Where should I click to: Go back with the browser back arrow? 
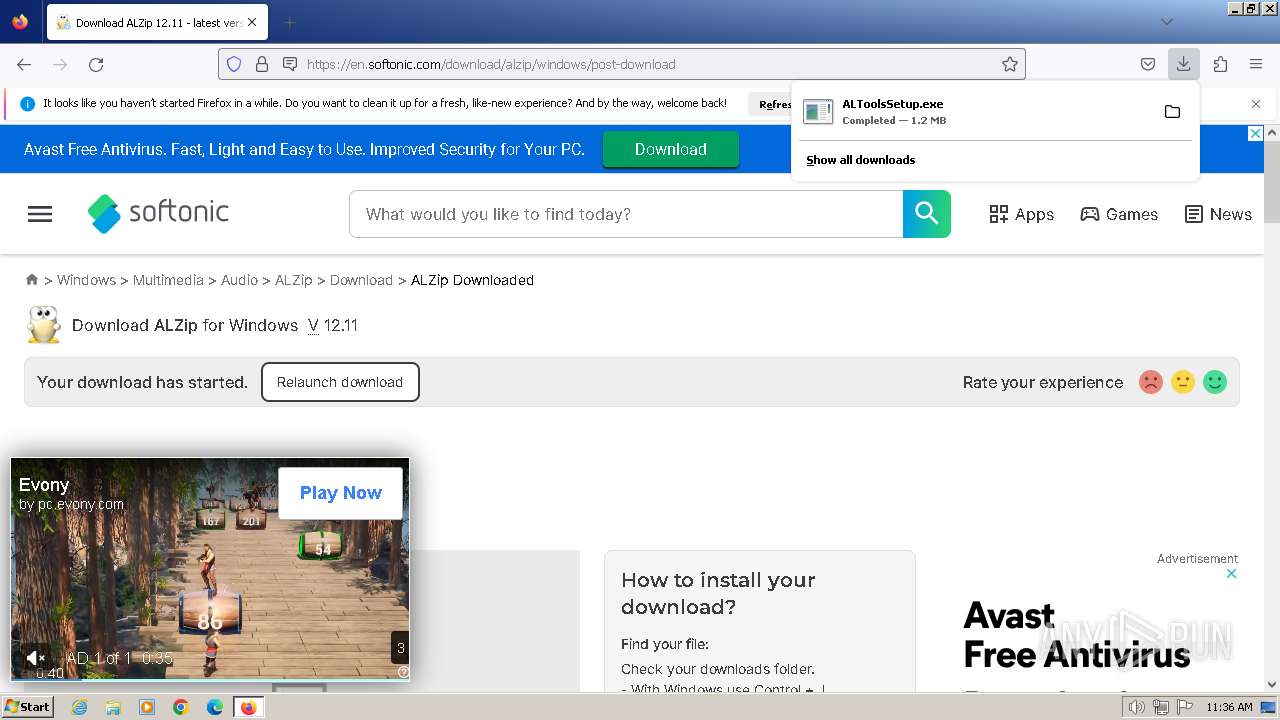[24, 64]
